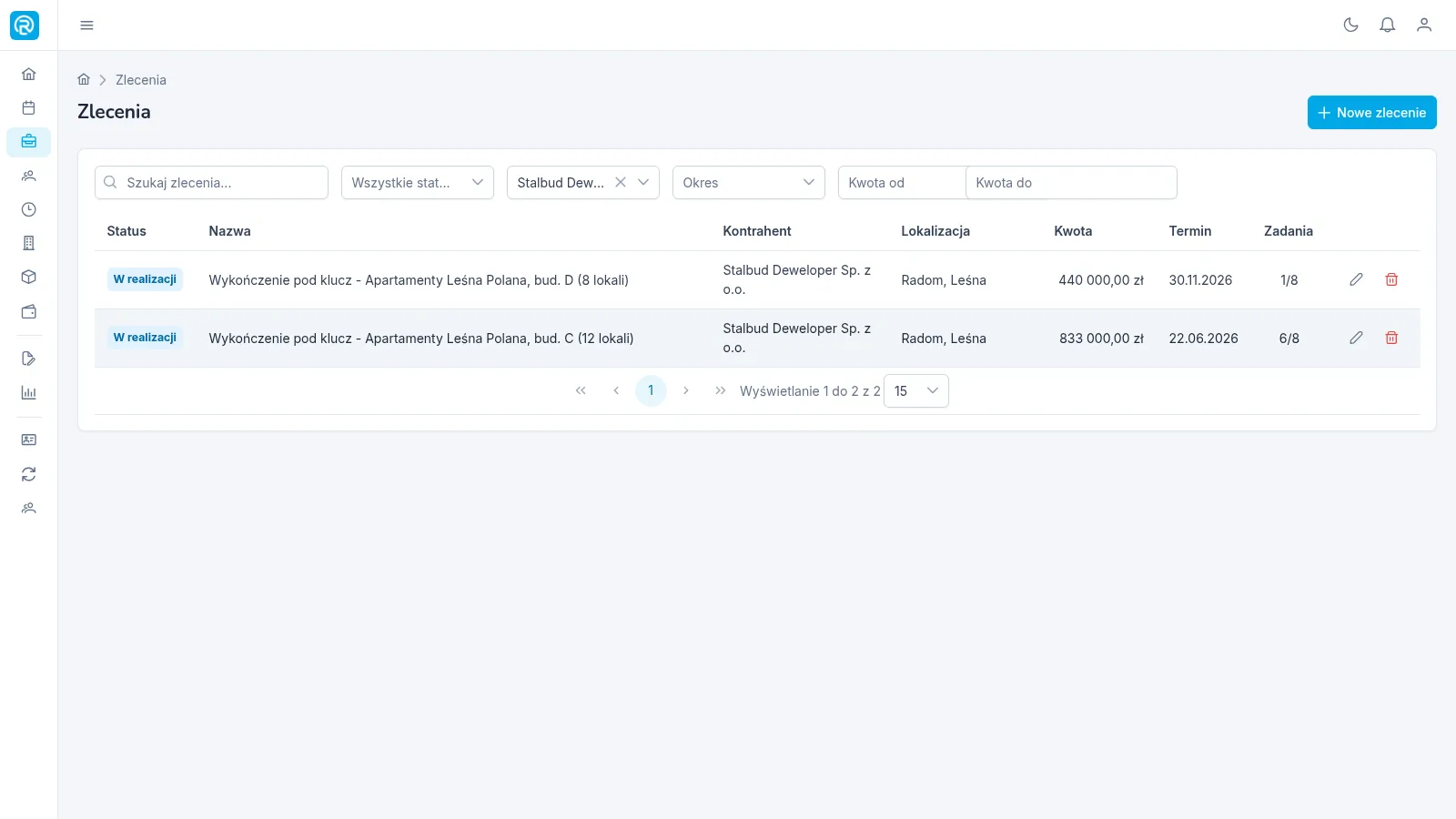Edit the bud. D (8 lokali) order

tap(1356, 279)
